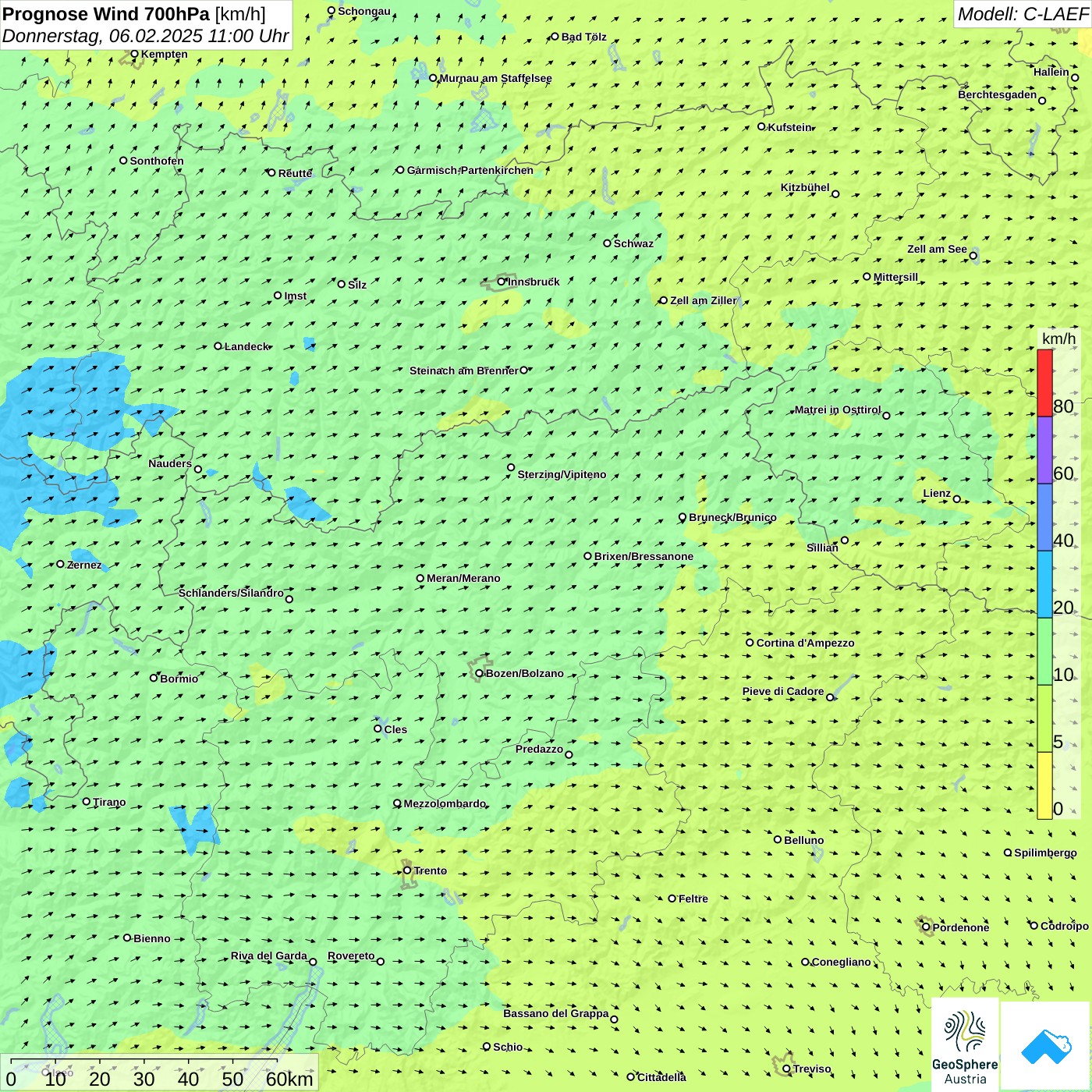Click the 'Matrei in Osttirol' label
Screen dimensions: 1092x1092
[x=838, y=409]
